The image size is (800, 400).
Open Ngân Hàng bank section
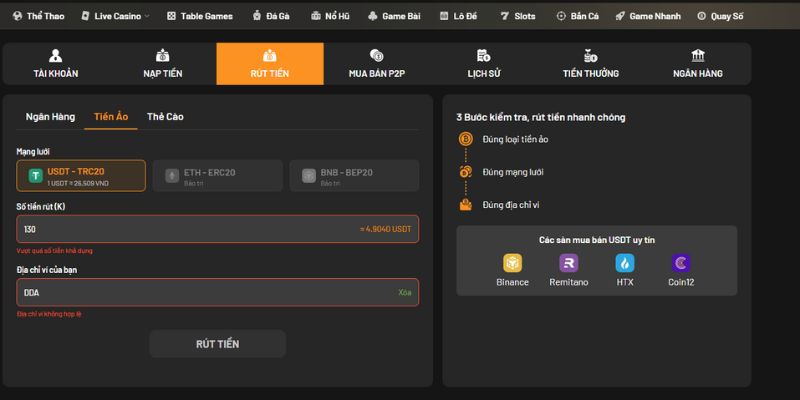click(697, 64)
